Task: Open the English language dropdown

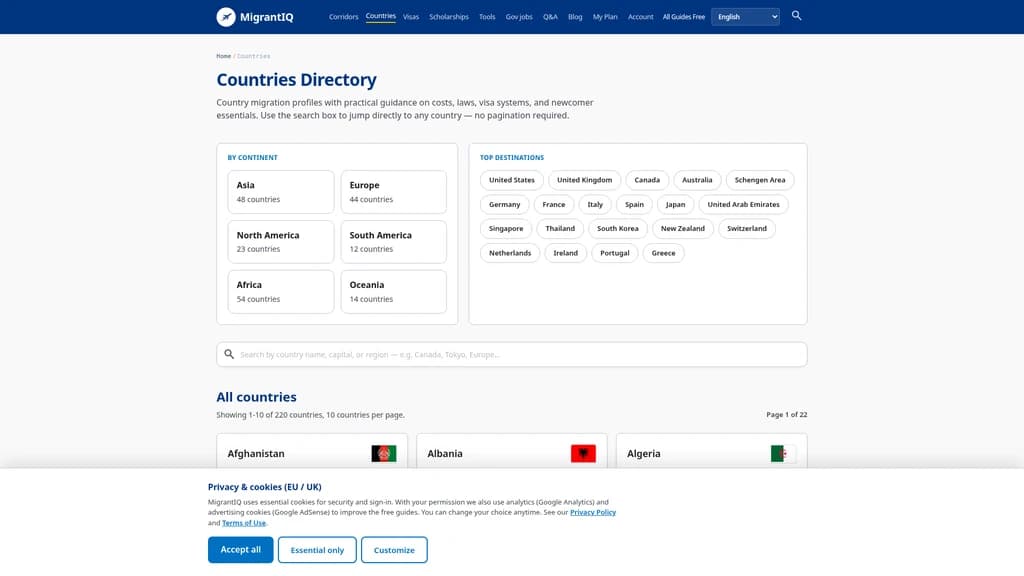Action: 745,17
